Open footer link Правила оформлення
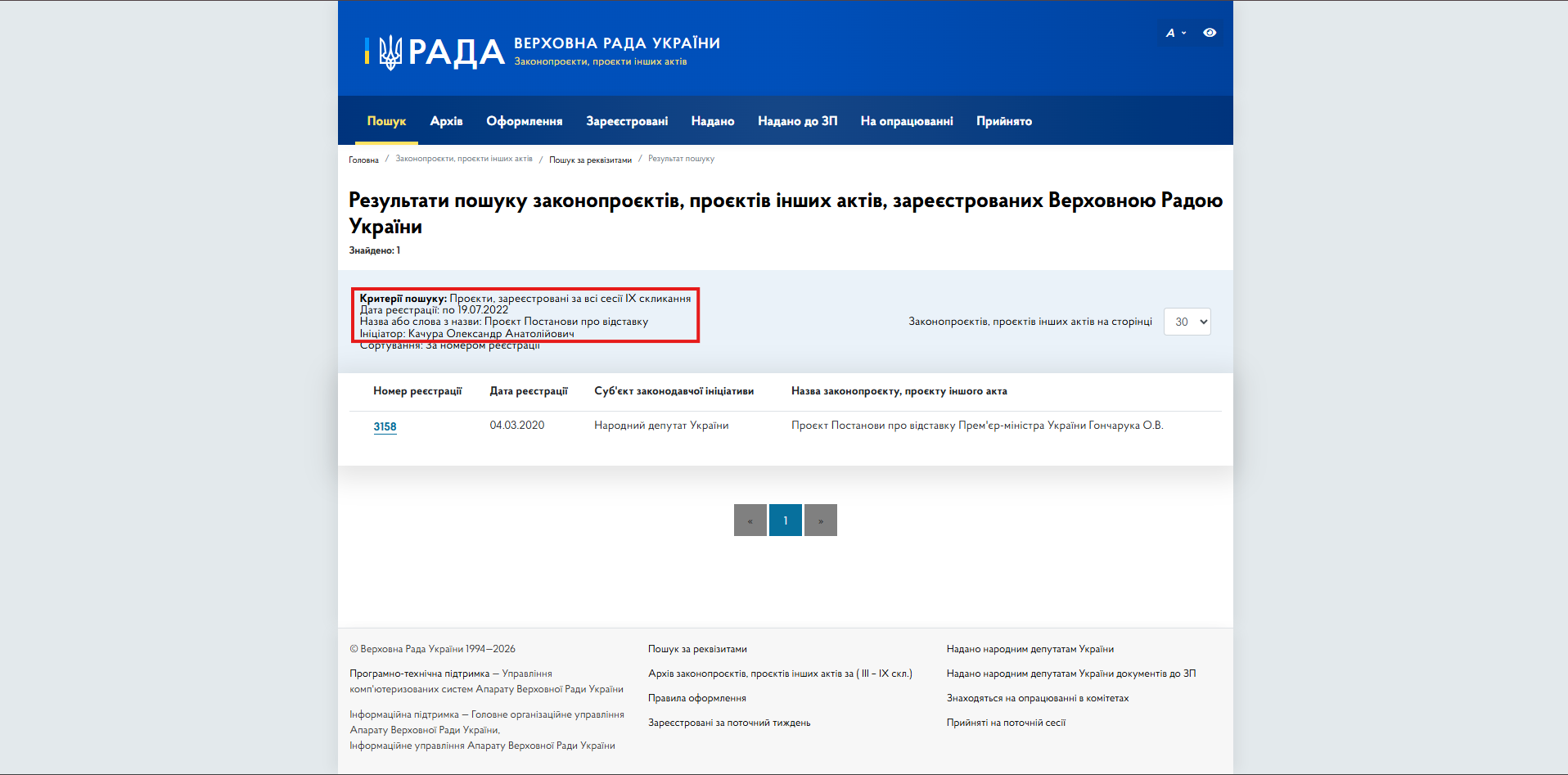The image size is (1568, 775). (x=697, y=698)
